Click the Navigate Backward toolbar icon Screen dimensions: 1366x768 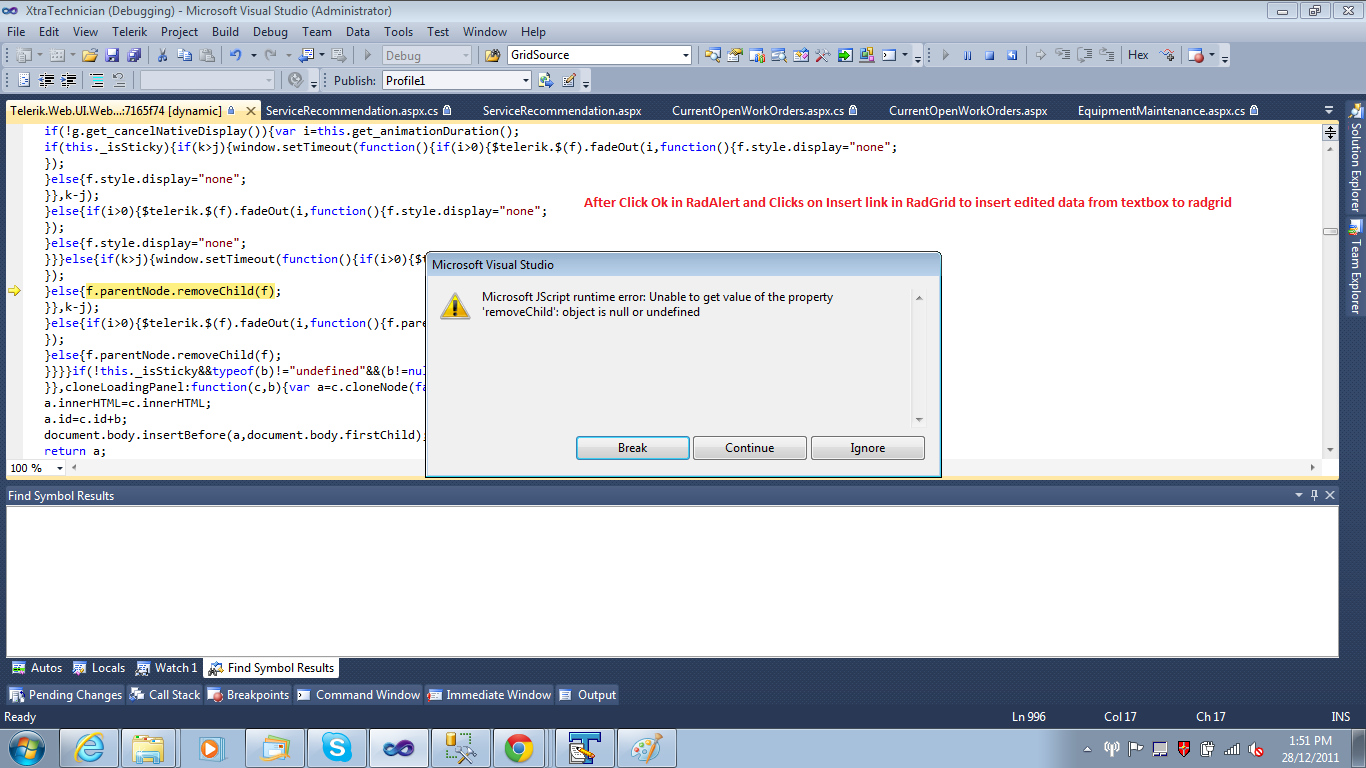[x=306, y=56]
